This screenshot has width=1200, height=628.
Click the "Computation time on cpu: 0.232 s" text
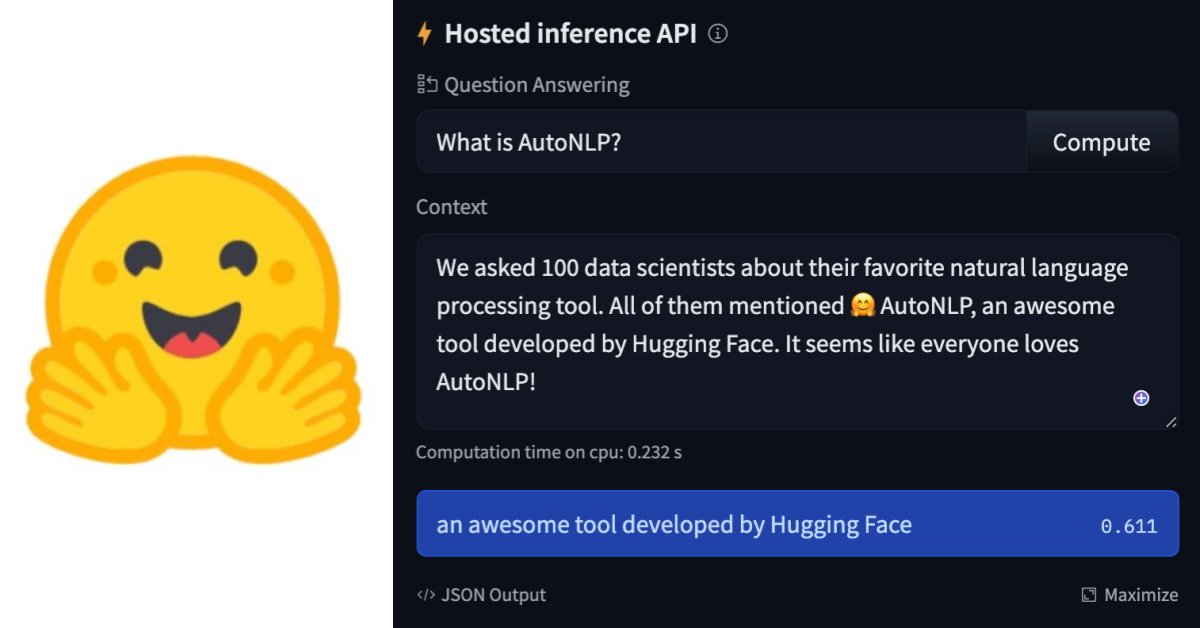pos(549,452)
